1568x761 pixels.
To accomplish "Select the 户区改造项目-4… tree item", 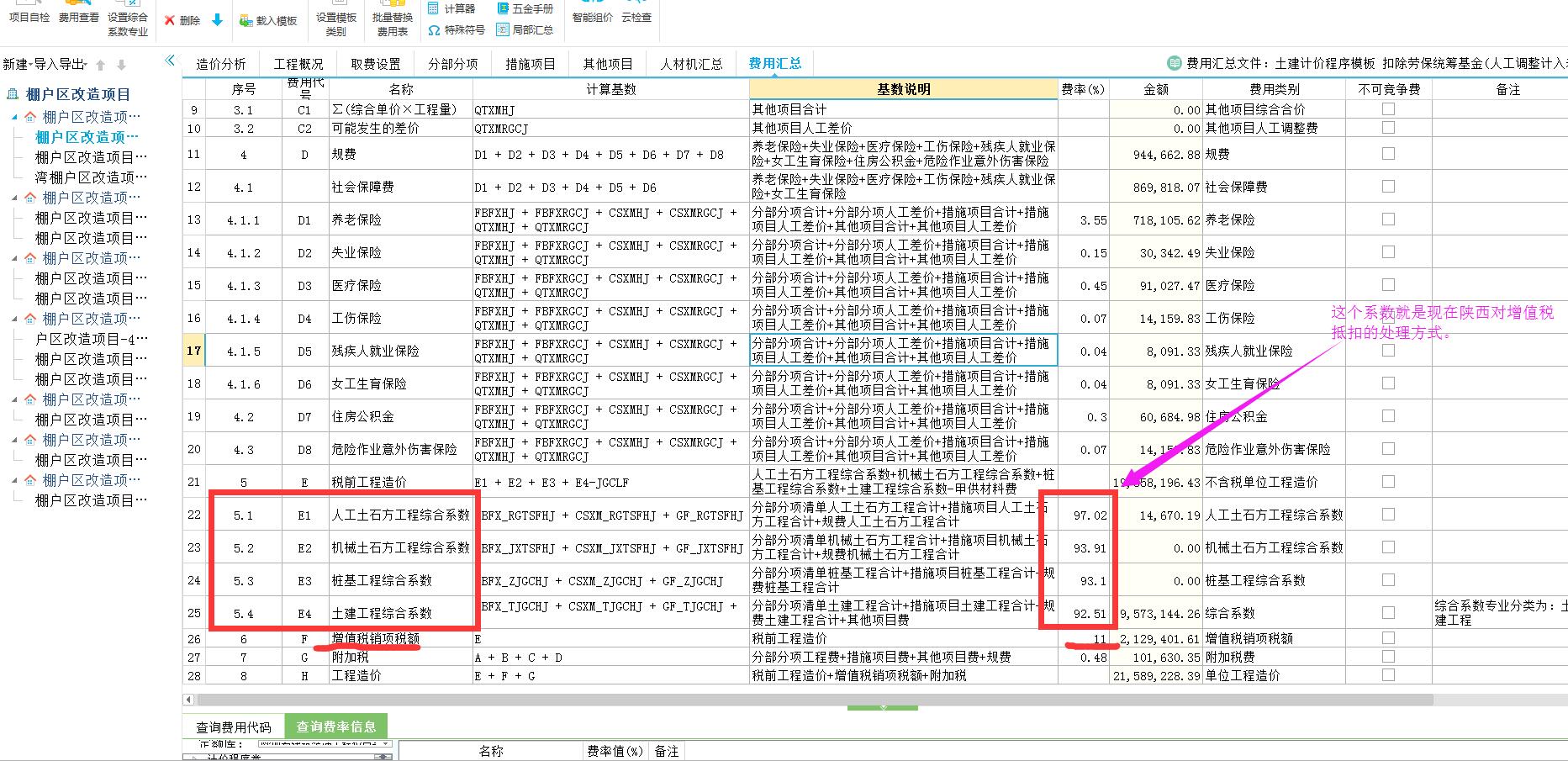I will pyautogui.click(x=91, y=339).
